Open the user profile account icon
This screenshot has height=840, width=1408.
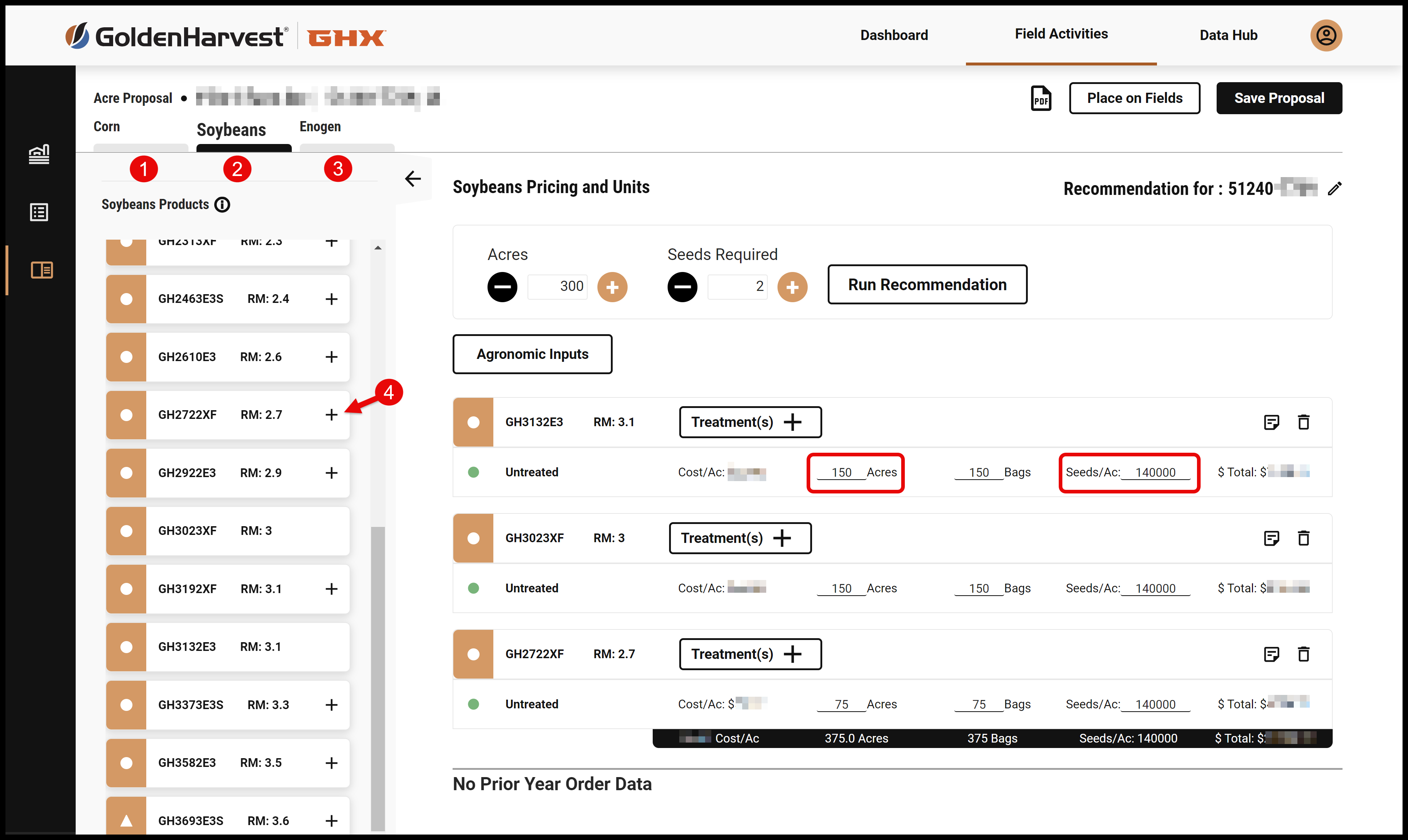point(1325,36)
